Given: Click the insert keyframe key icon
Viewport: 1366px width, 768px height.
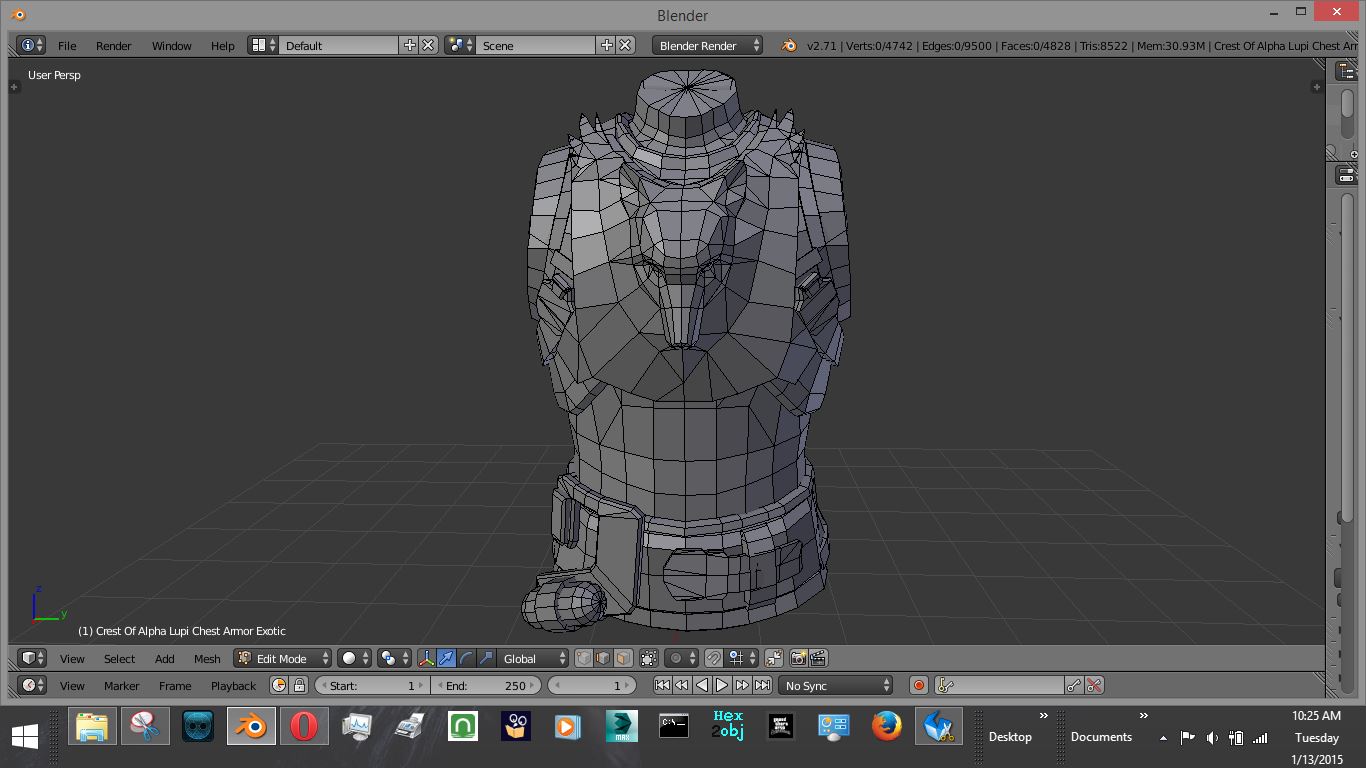Looking at the screenshot, I should (1074, 685).
